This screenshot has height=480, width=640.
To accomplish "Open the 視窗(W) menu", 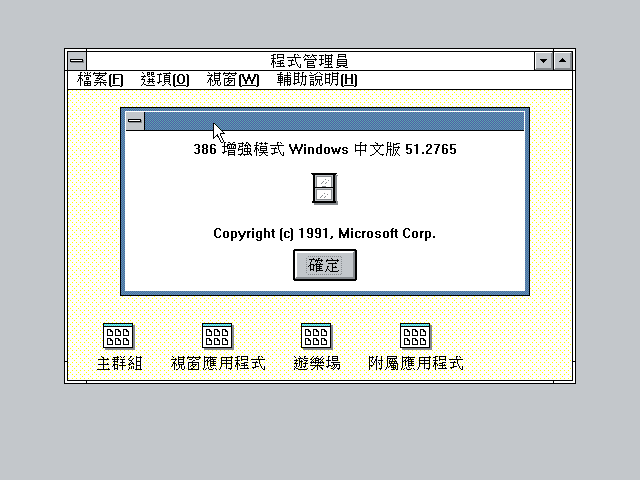I will click(233, 80).
